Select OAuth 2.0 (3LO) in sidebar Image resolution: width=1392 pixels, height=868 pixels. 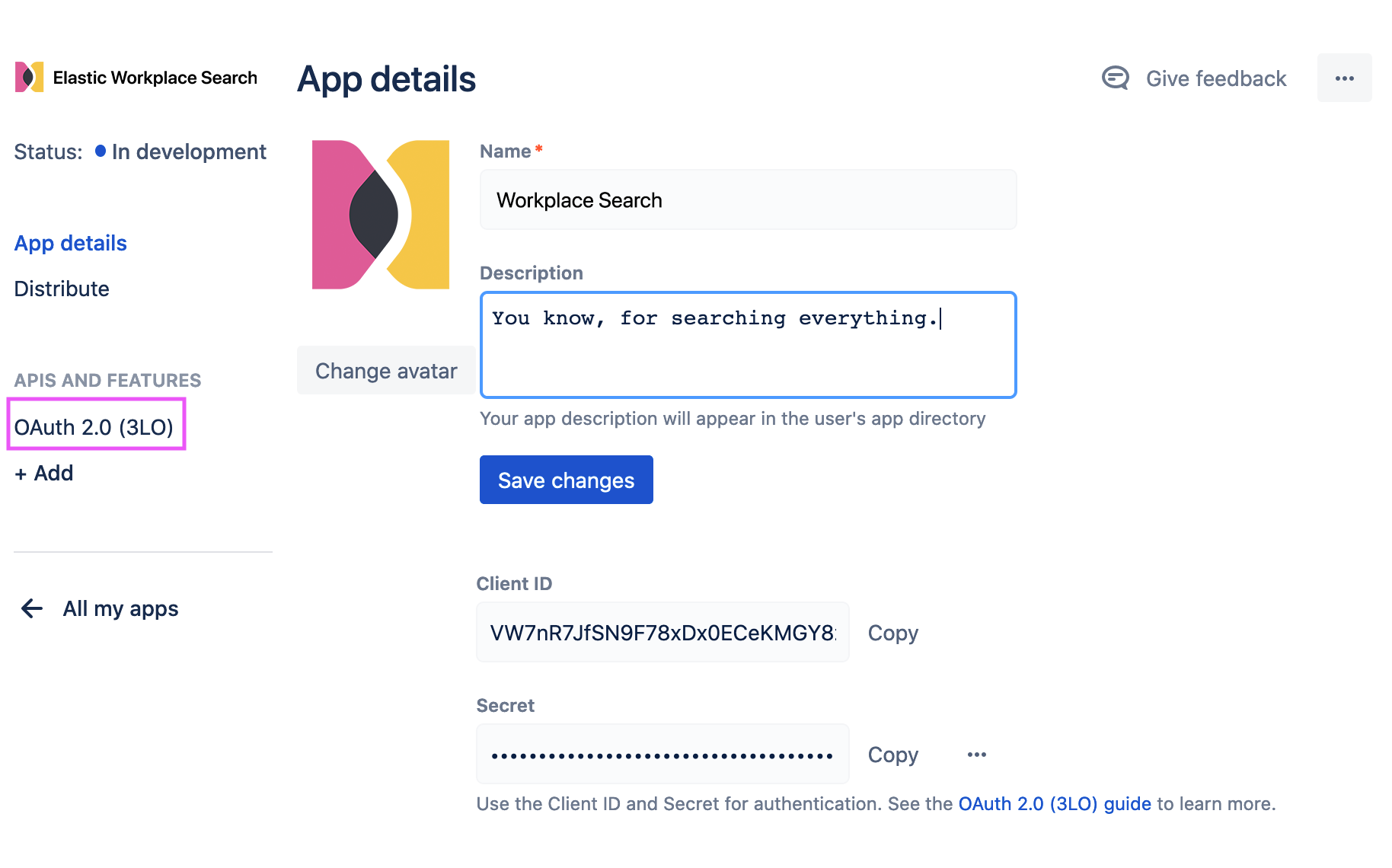pyautogui.click(x=94, y=427)
